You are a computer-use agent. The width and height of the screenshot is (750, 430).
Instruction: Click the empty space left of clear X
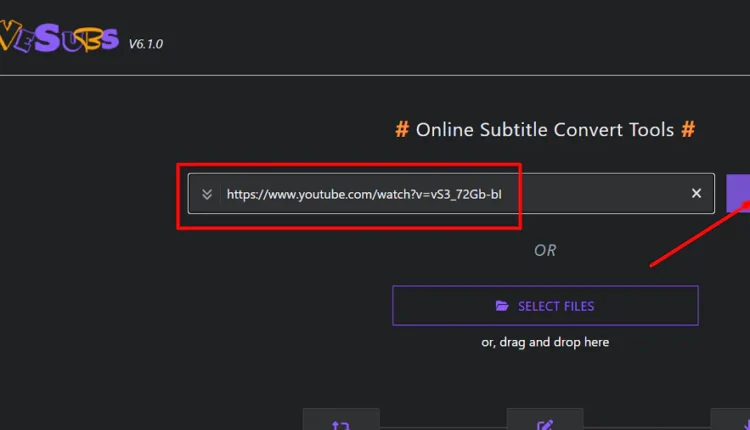(610, 193)
